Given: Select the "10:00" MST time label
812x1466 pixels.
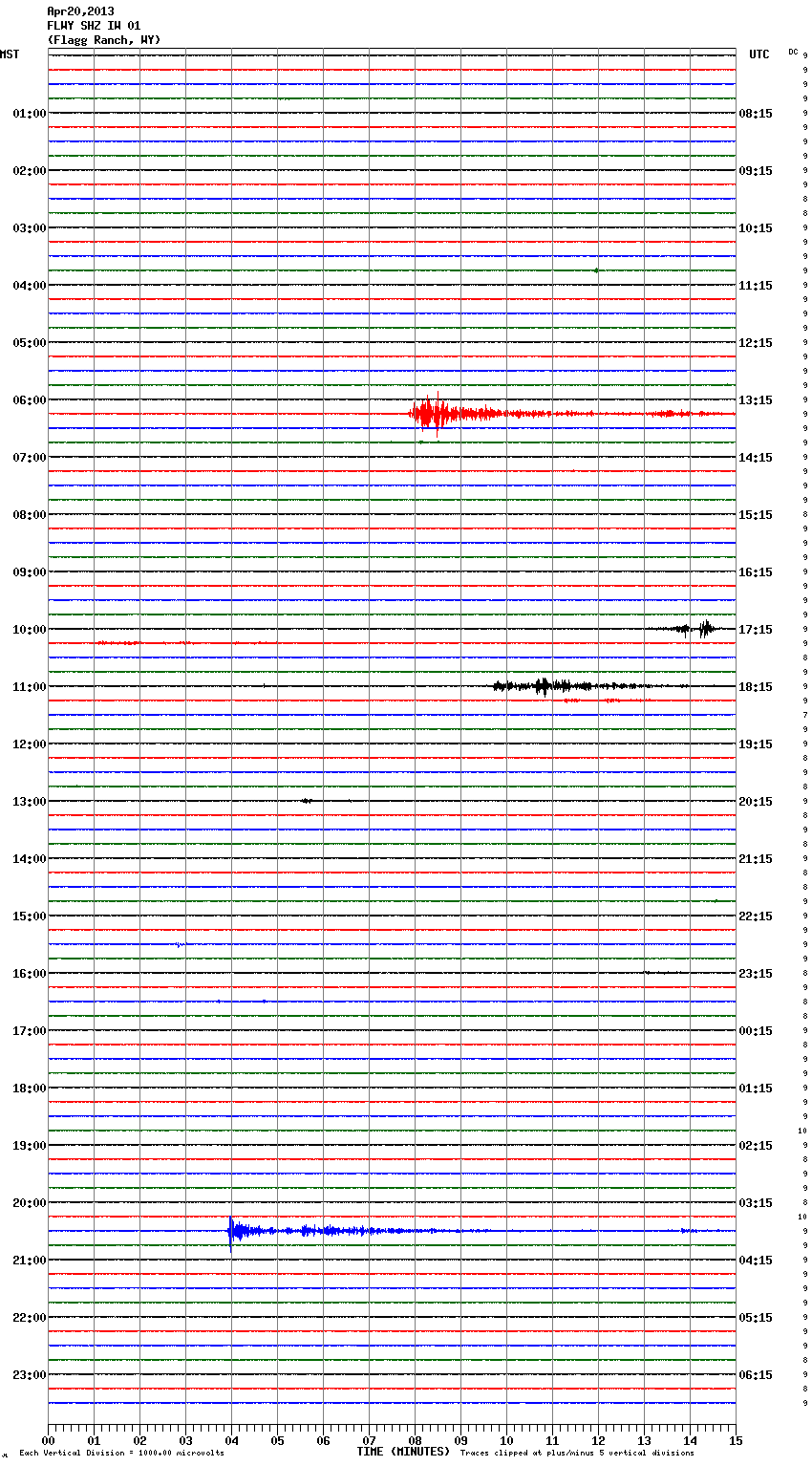Looking at the screenshot, I should tap(30, 630).
